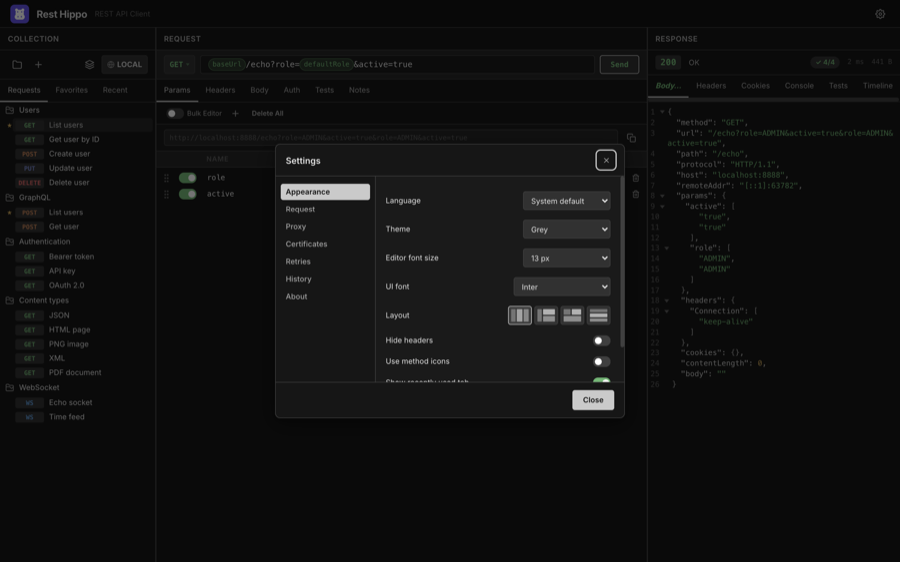Select Appearance in Settings sidebar

pyautogui.click(x=325, y=192)
